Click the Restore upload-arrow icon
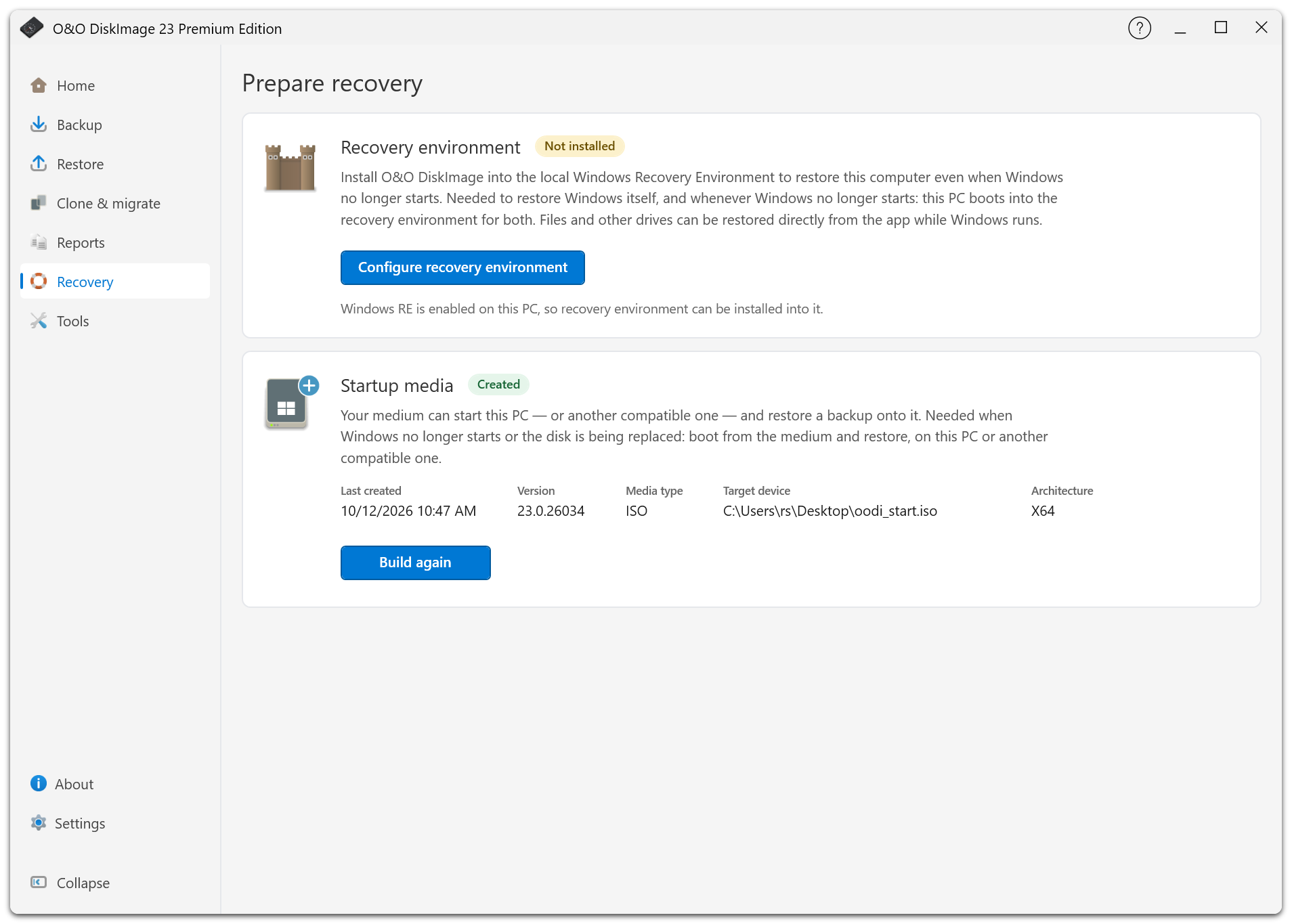Screen dimensions: 1292x924 39,164
